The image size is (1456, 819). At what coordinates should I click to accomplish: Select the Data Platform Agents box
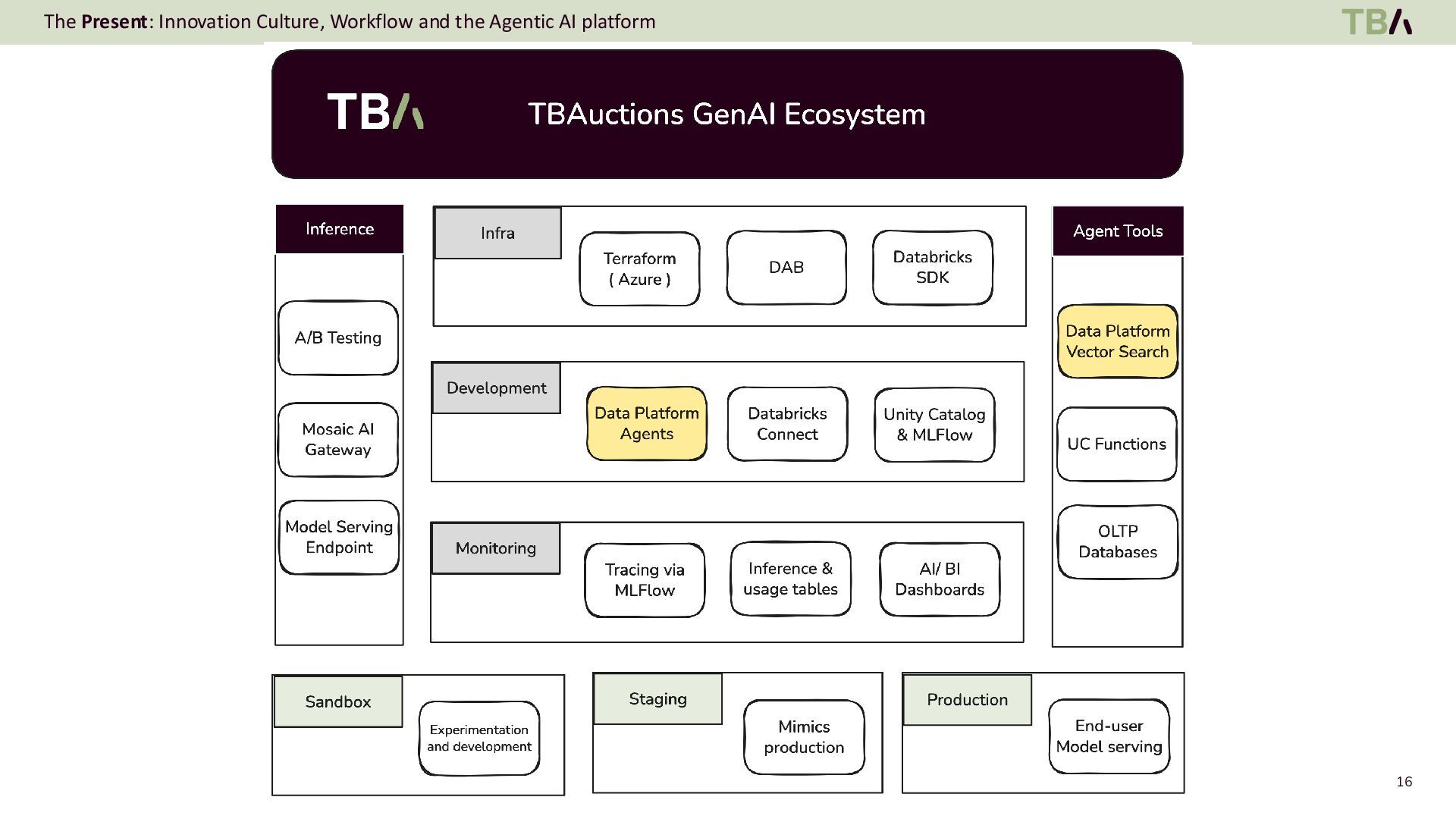pyautogui.click(x=646, y=423)
